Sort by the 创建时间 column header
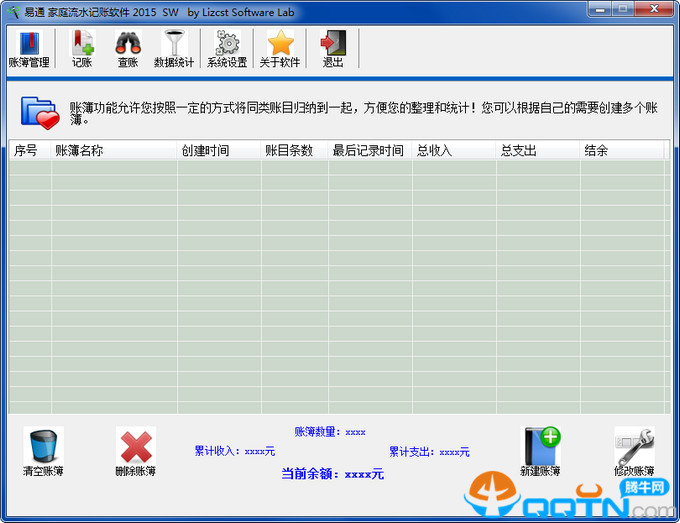 [218, 151]
